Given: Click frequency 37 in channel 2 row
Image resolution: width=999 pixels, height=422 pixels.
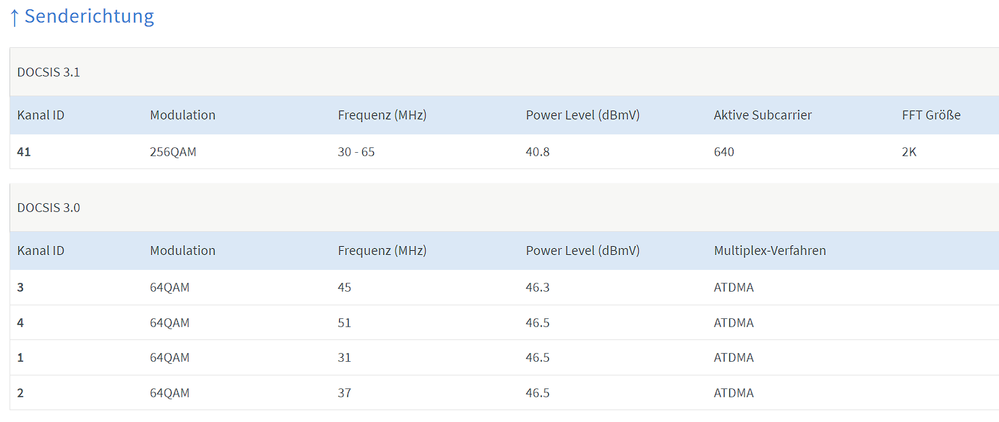Looking at the screenshot, I should click(344, 393).
